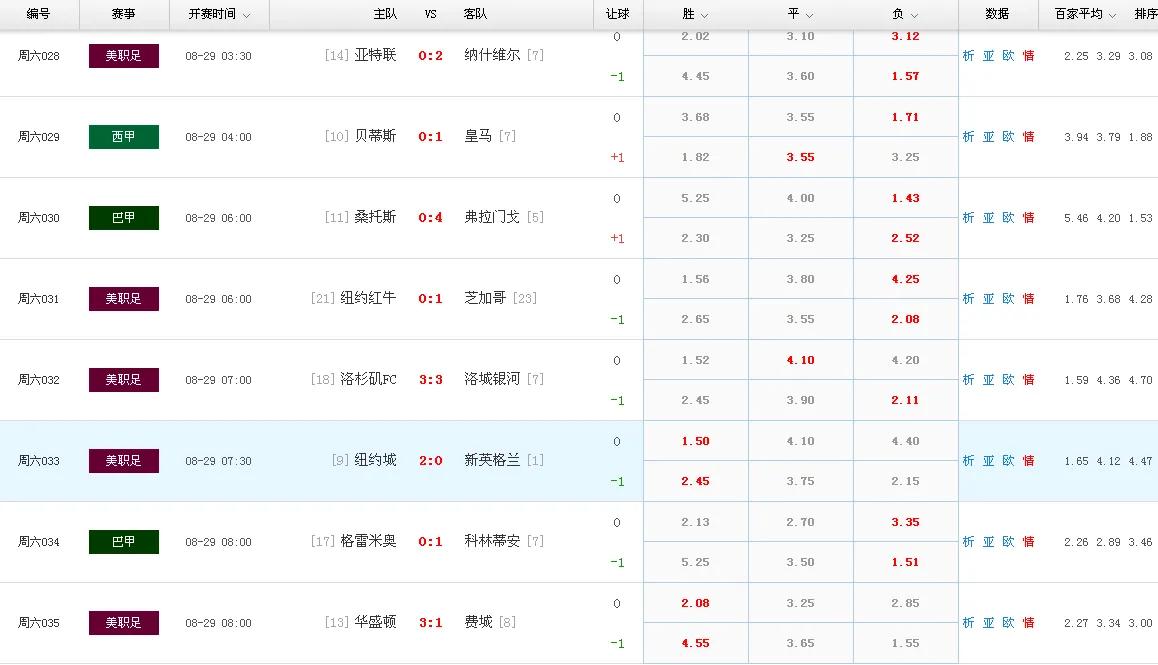Open the 析 analysis page for 亚特联 match

[x=967, y=57]
